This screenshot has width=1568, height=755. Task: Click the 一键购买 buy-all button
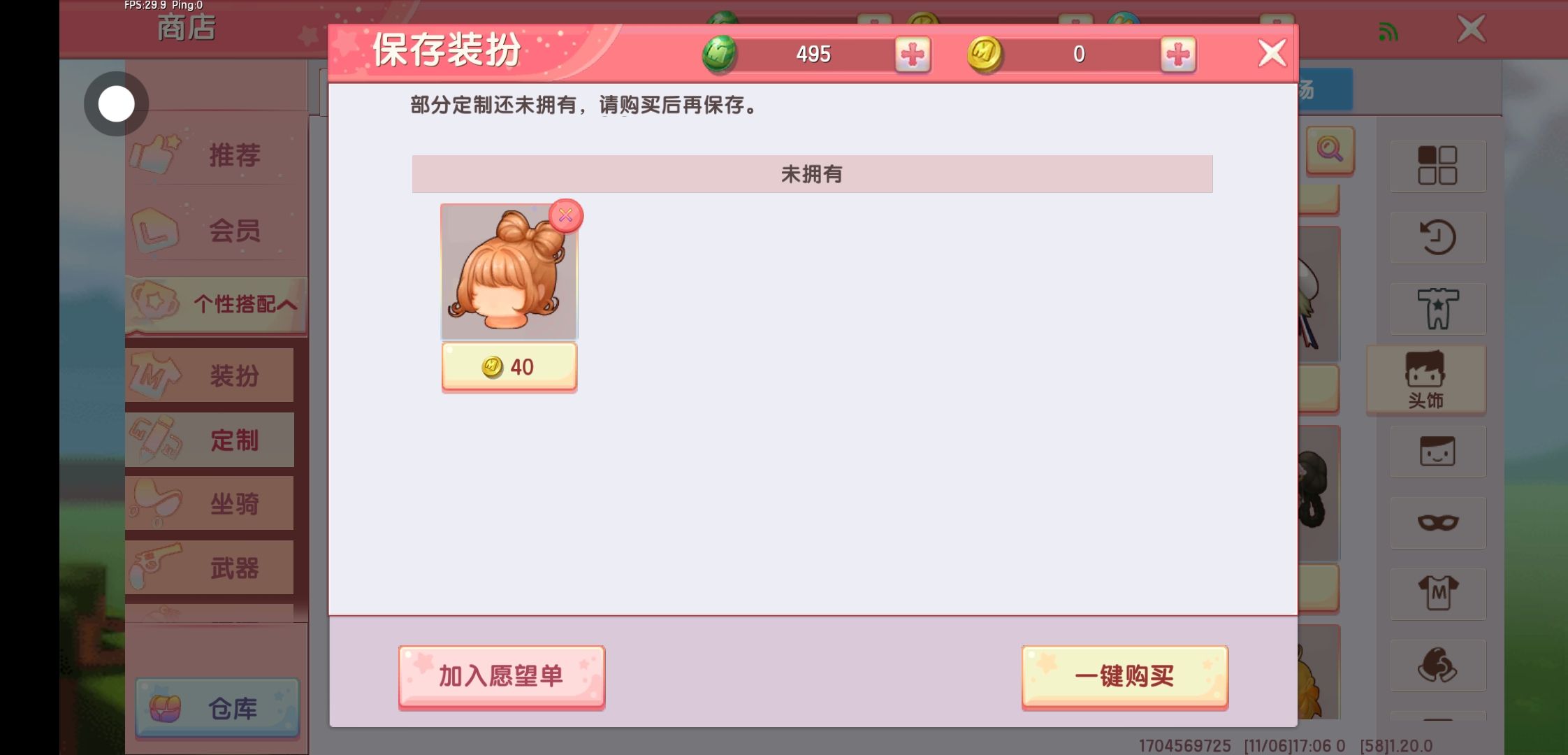click(x=1125, y=676)
